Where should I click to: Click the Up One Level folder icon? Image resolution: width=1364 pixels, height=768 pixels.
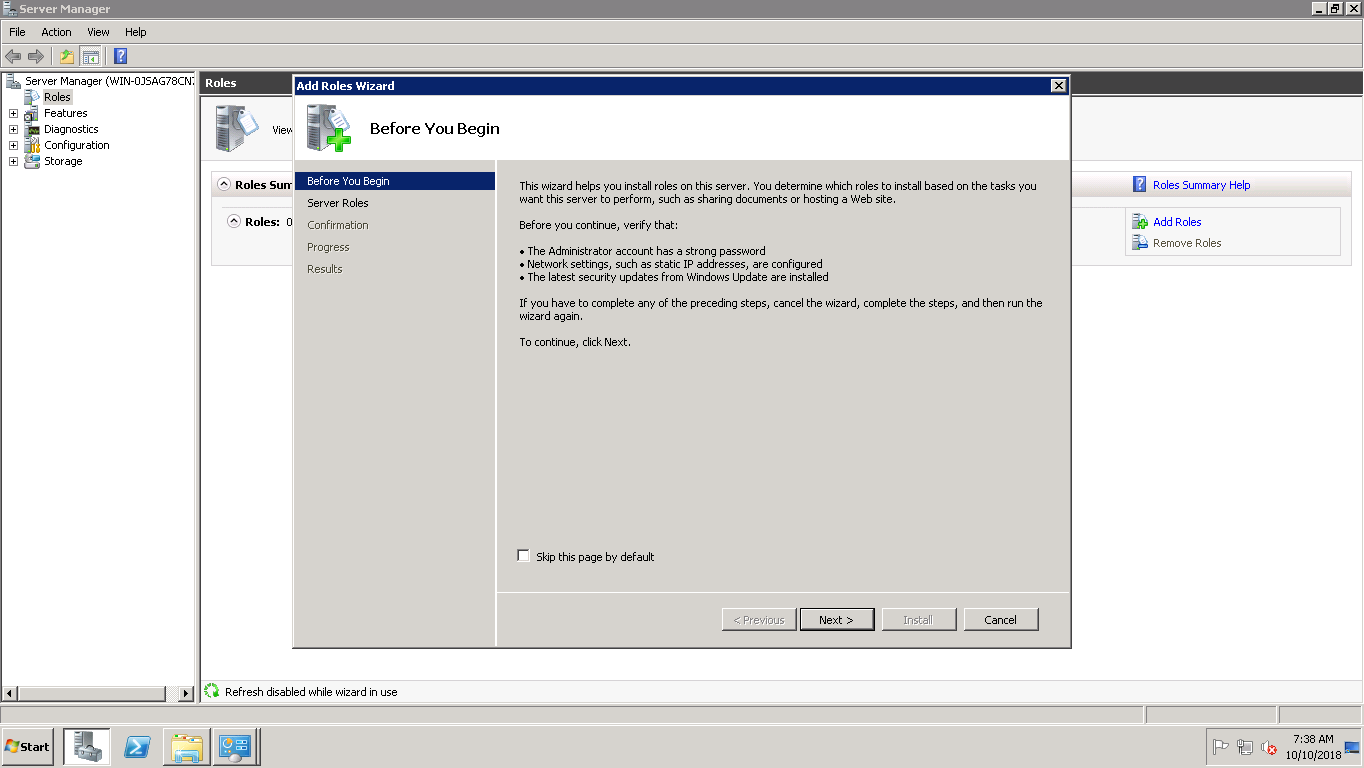[67, 56]
